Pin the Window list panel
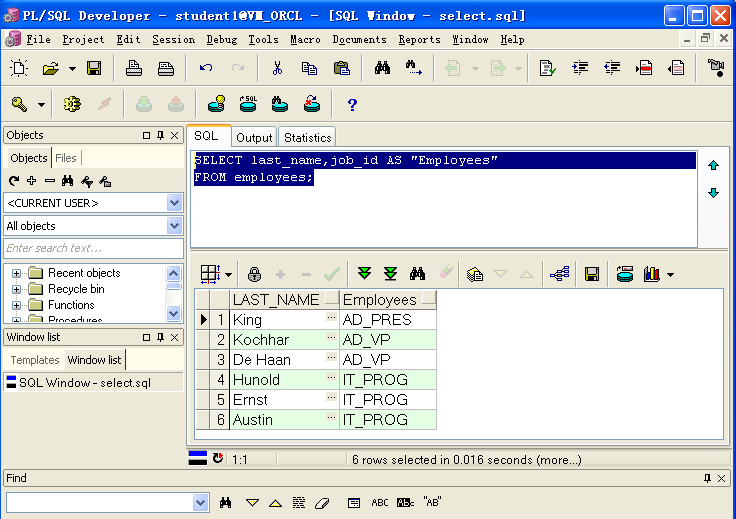The width and height of the screenshot is (736, 519). point(161,337)
